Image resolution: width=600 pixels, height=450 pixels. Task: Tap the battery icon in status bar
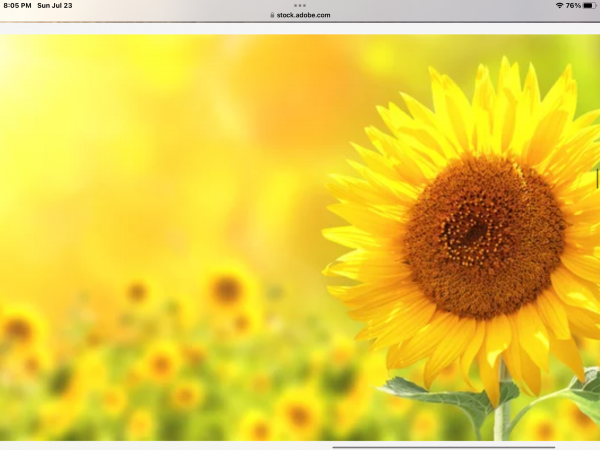coord(589,6)
